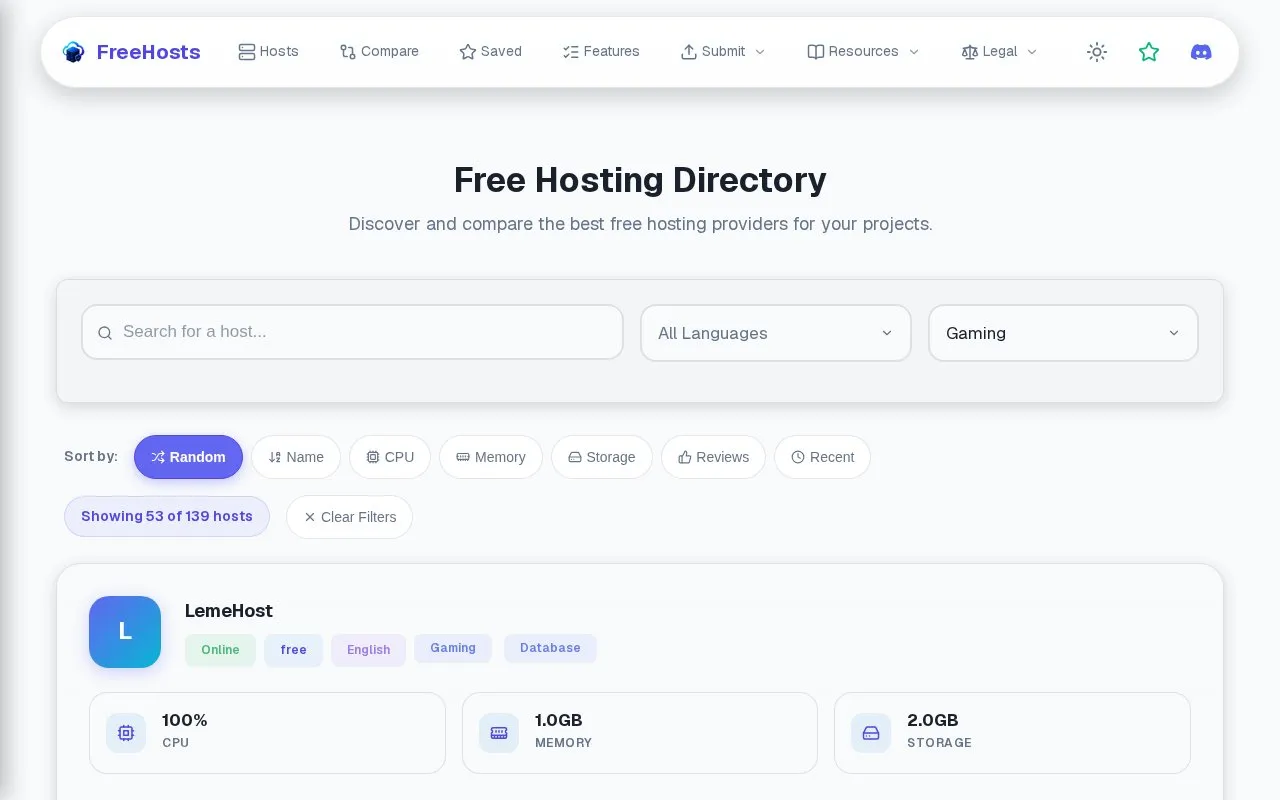This screenshot has height=800, width=1280.
Task: Sort hosts by Memory
Action: tap(491, 457)
